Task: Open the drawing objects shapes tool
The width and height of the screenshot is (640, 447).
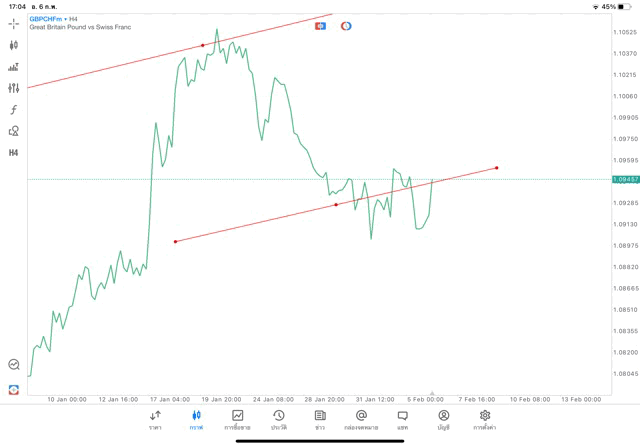Action: coord(14,131)
